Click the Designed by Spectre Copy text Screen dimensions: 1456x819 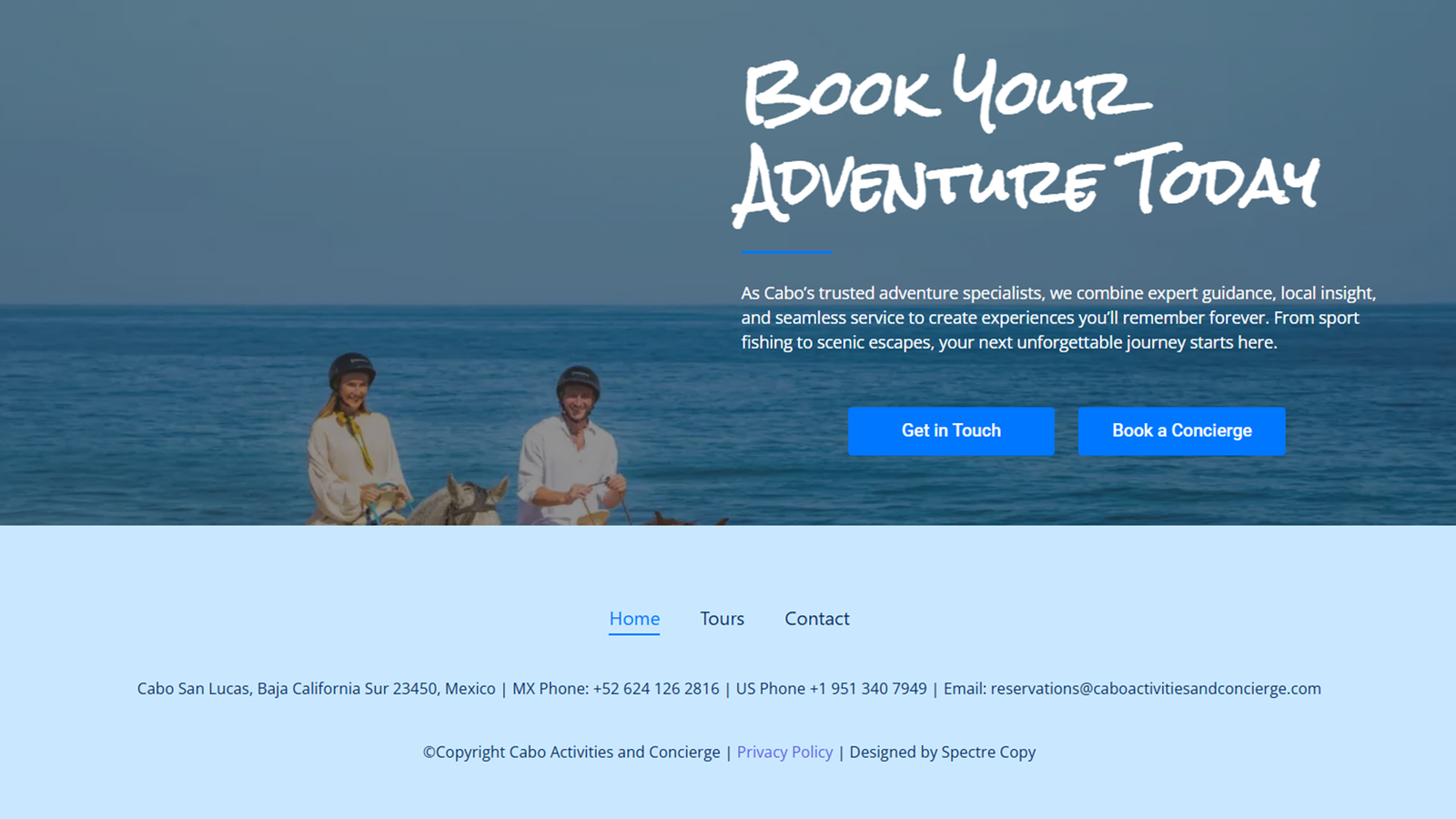[x=943, y=753]
